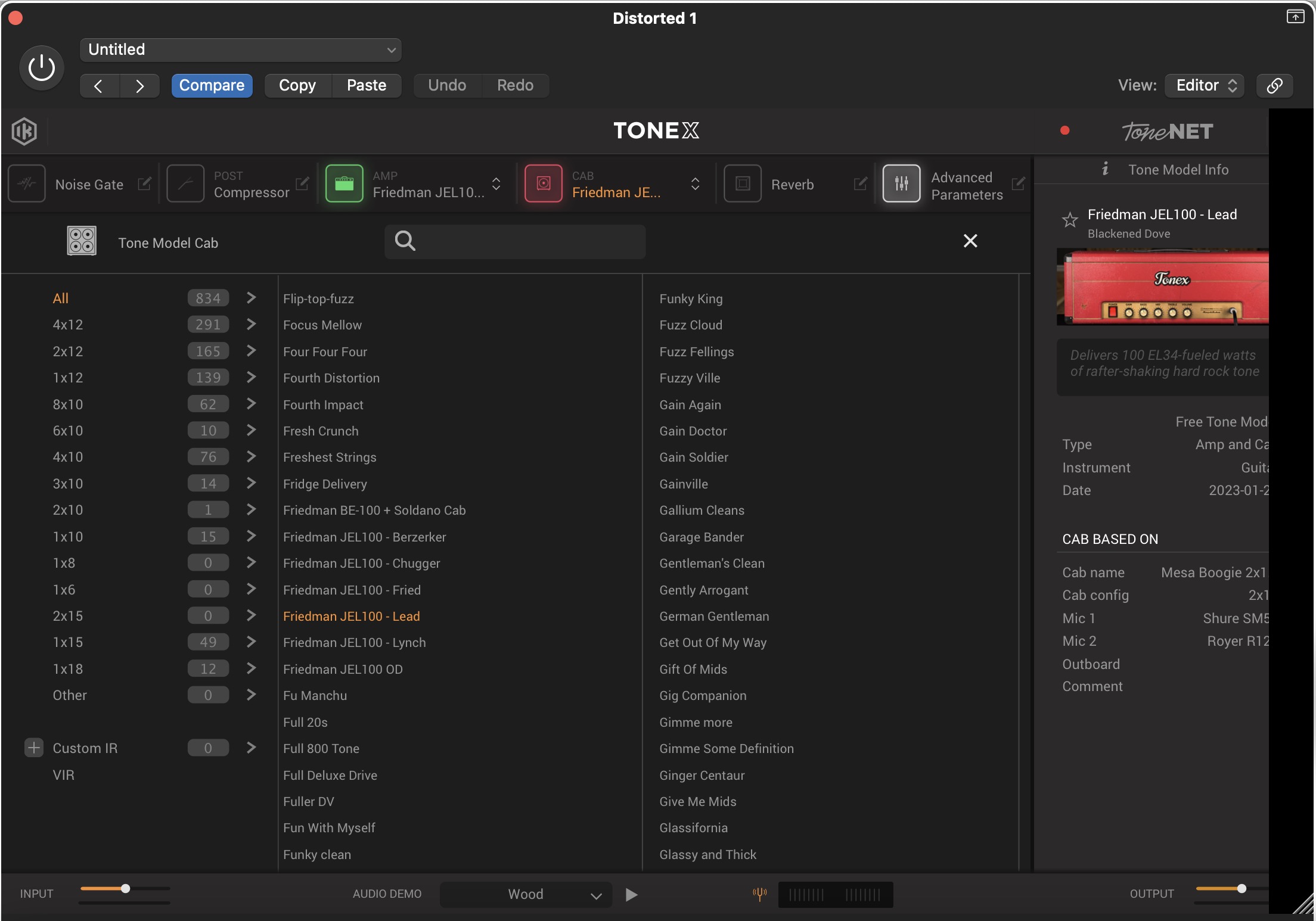Close the Tone Model Cab browser
The width and height of the screenshot is (1316, 921).
(970, 241)
